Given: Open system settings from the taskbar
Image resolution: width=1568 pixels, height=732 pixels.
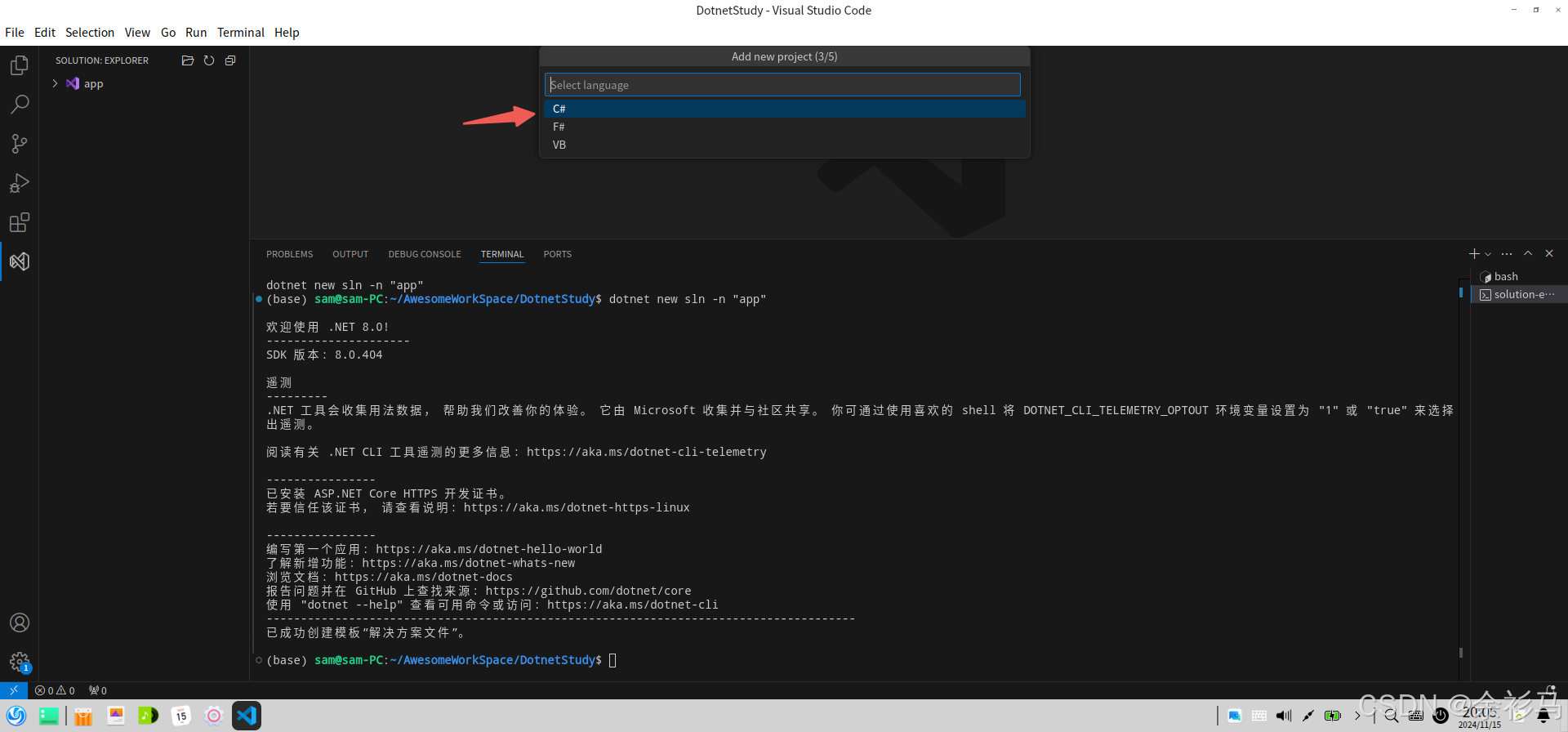Looking at the screenshot, I should (x=214, y=716).
